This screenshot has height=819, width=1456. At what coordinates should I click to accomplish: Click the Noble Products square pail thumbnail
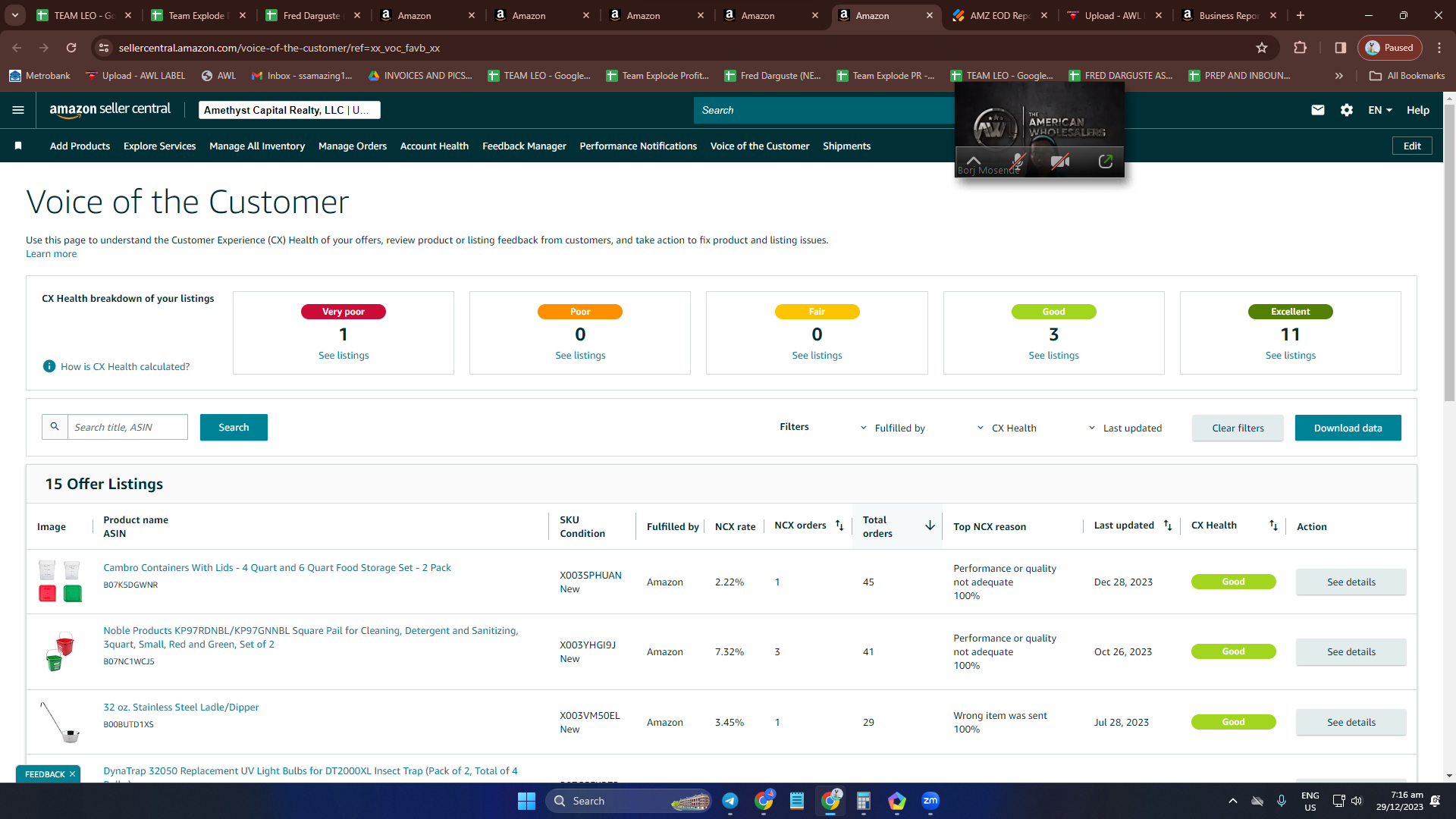point(60,651)
